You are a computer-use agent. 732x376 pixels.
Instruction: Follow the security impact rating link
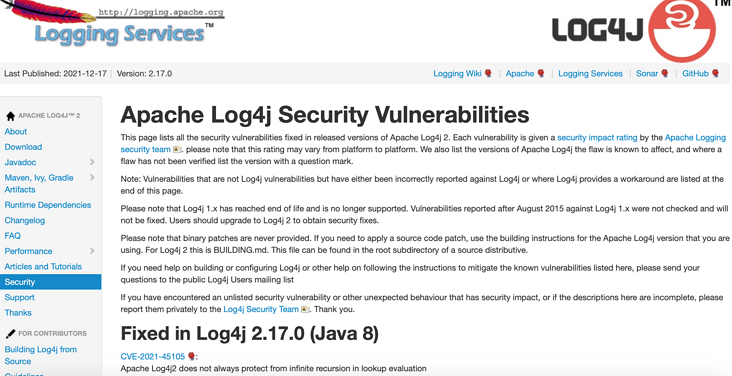coord(597,137)
